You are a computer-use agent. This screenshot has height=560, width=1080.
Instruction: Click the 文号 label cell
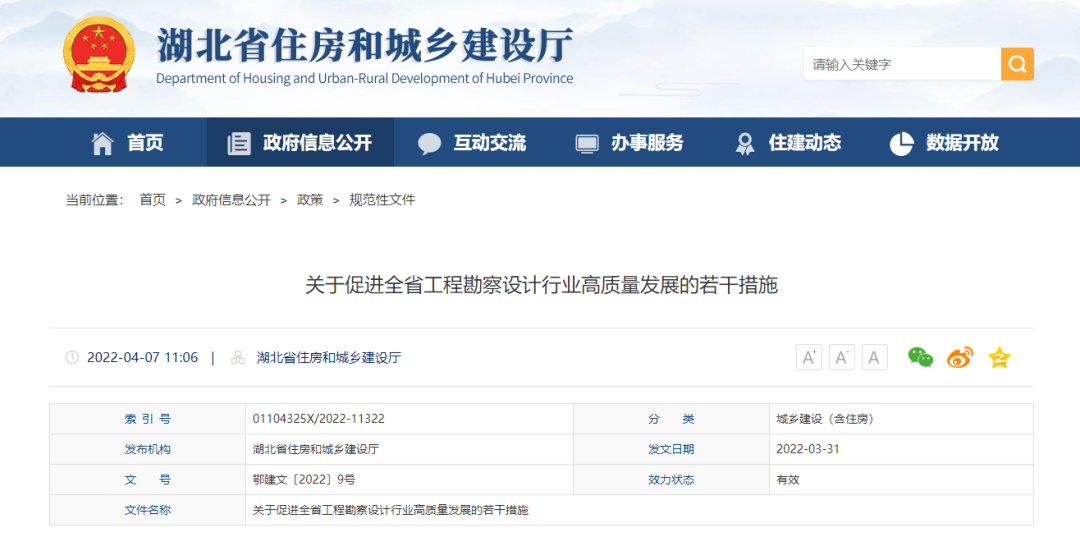[x=147, y=479]
